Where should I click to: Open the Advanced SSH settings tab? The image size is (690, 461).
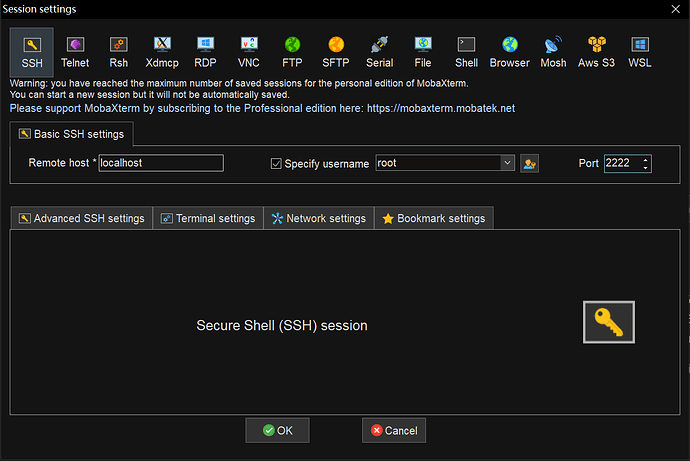tap(81, 218)
